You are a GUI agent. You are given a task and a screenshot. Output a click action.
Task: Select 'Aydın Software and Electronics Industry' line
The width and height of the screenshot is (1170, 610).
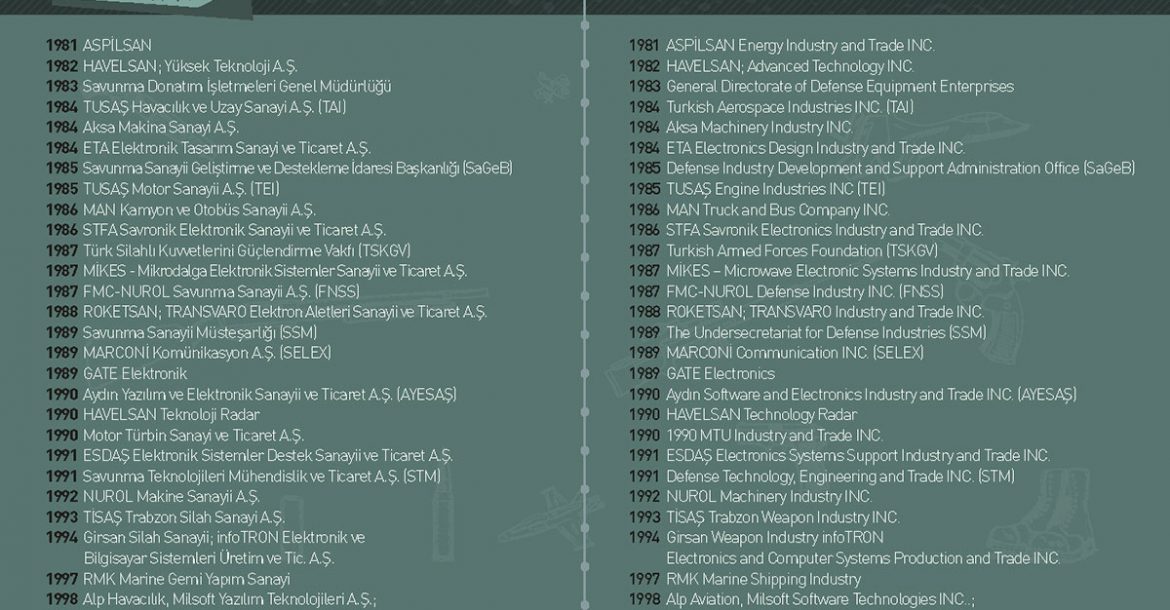872,394
